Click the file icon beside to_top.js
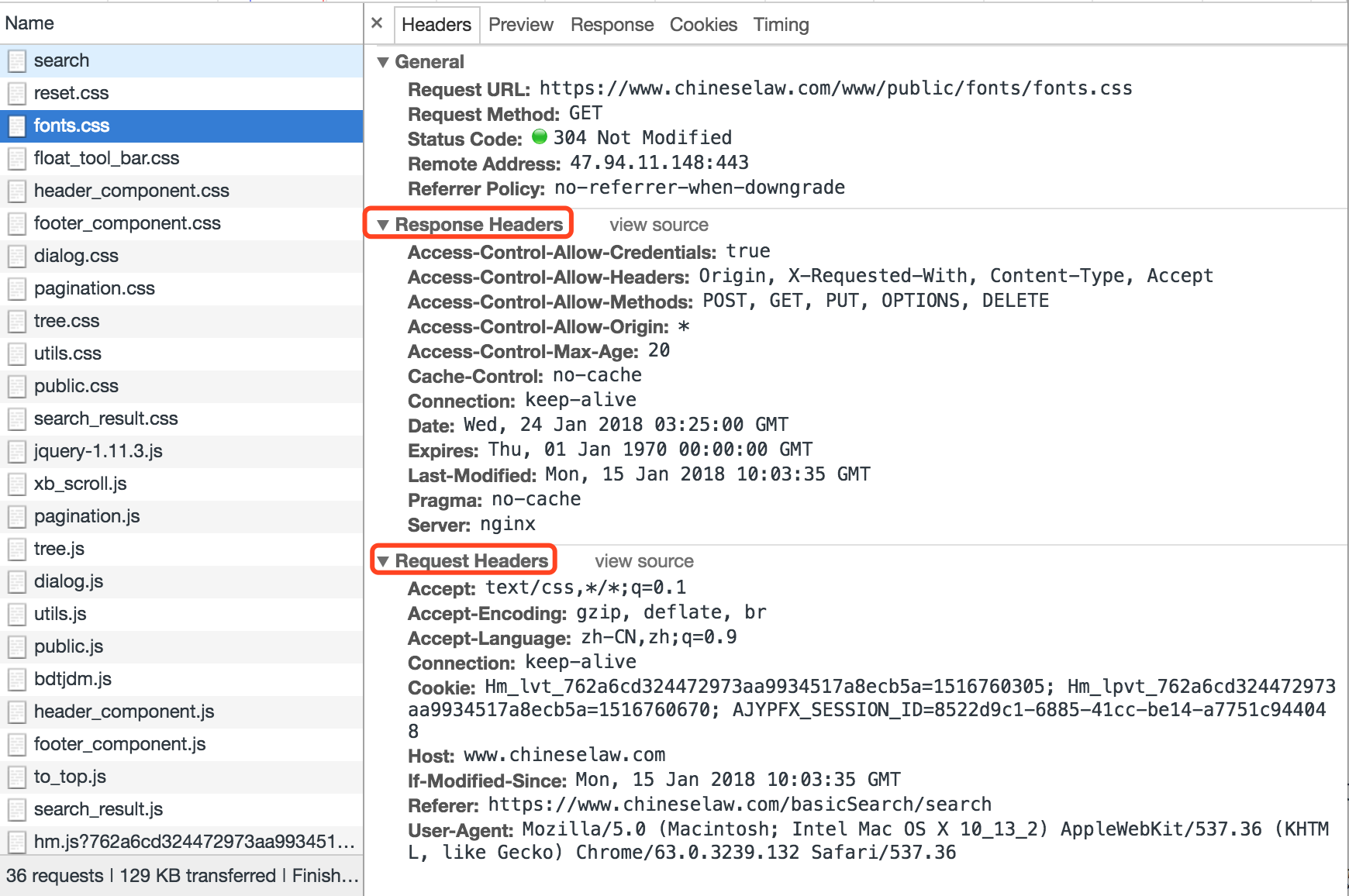 [17, 777]
